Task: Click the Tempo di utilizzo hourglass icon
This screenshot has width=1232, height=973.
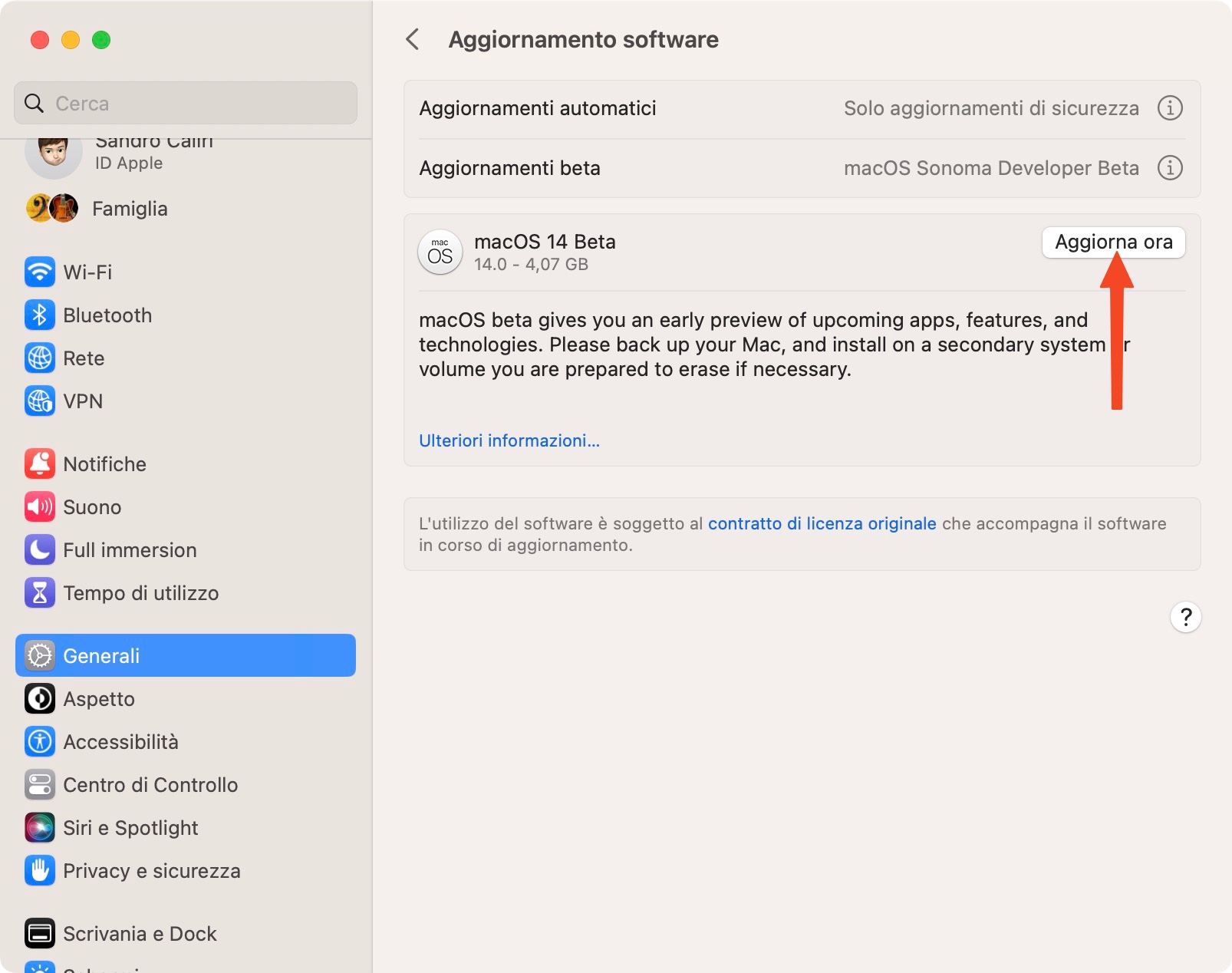Action: (40, 592)
